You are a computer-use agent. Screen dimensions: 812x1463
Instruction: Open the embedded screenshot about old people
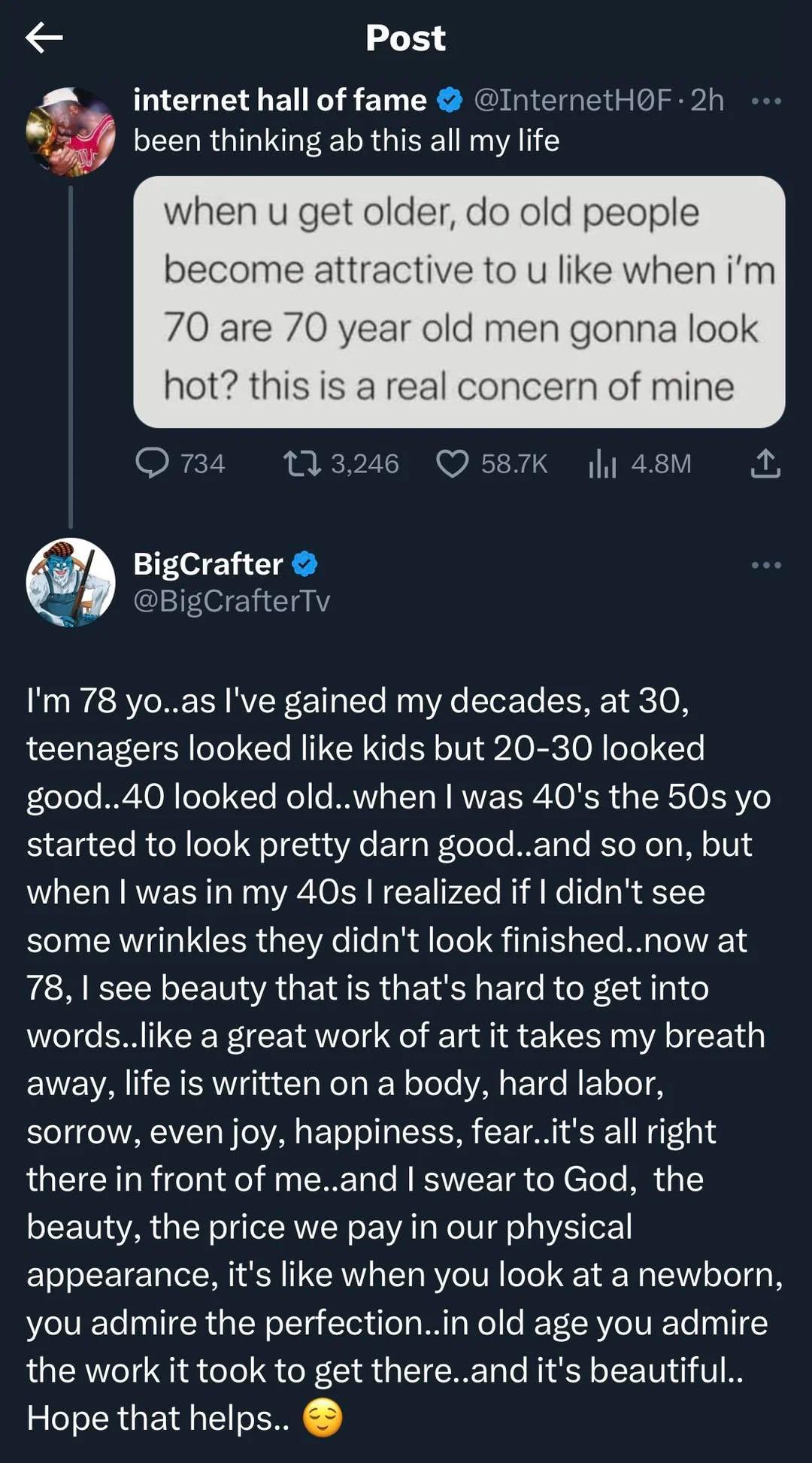459,302
